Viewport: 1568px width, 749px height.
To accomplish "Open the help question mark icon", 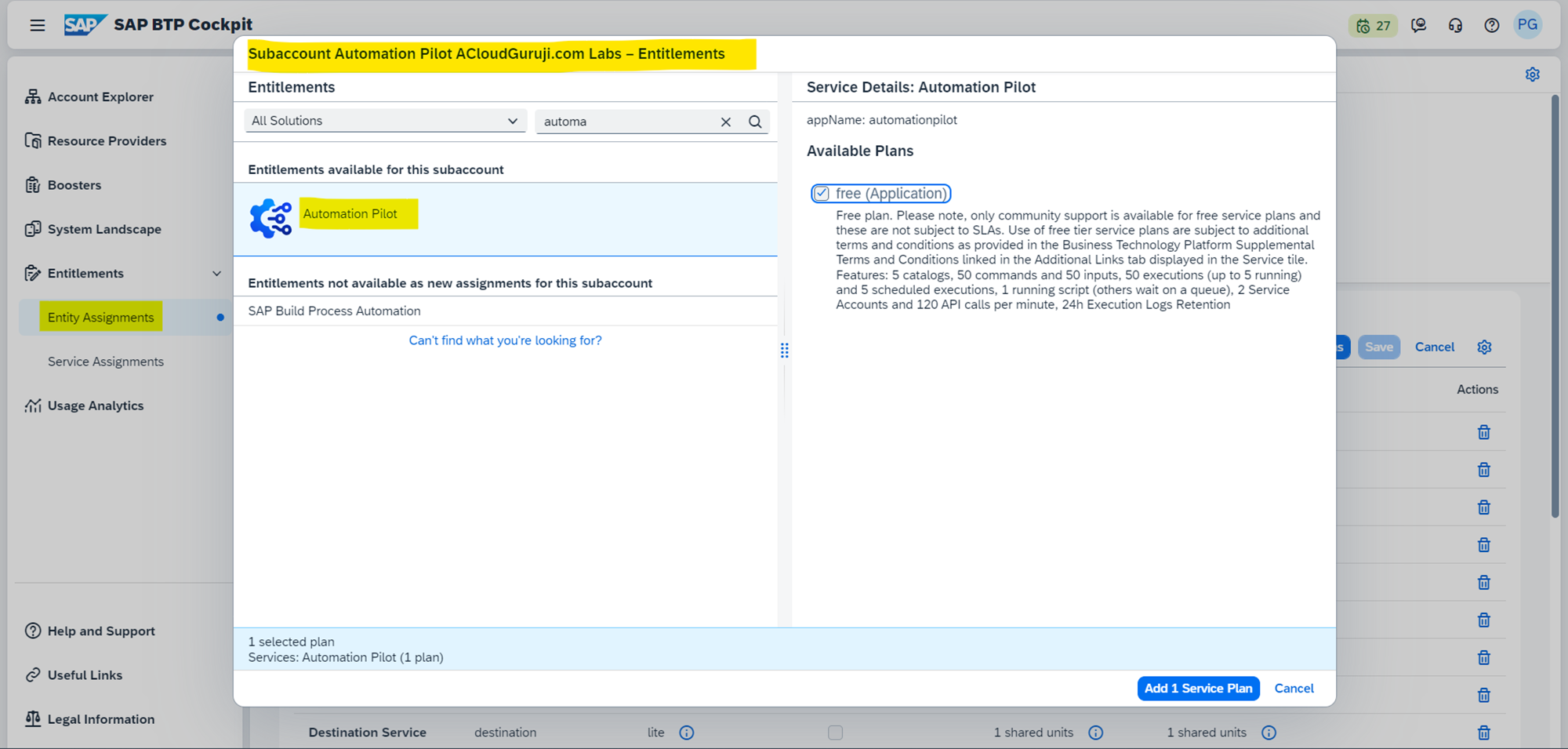I will [x=1491, y=26].
